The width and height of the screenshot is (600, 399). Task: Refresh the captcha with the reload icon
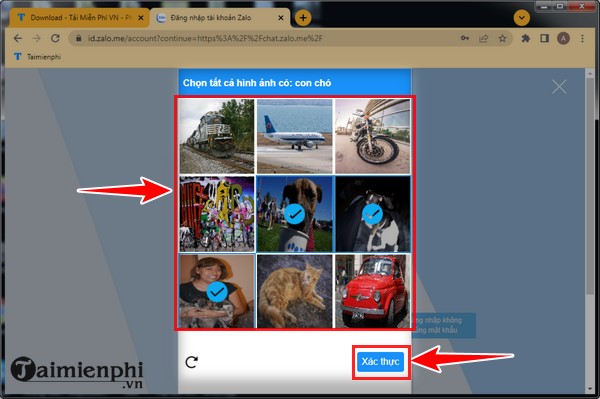point(191,362)
